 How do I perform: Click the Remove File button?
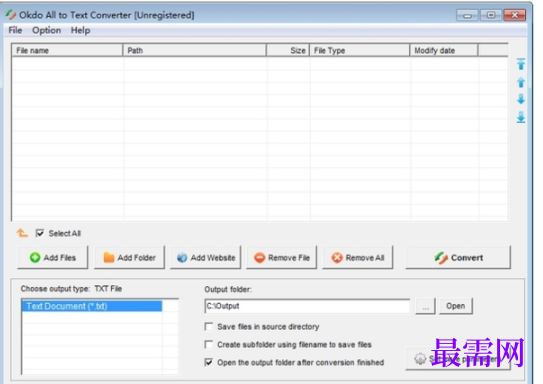[282, 258]
